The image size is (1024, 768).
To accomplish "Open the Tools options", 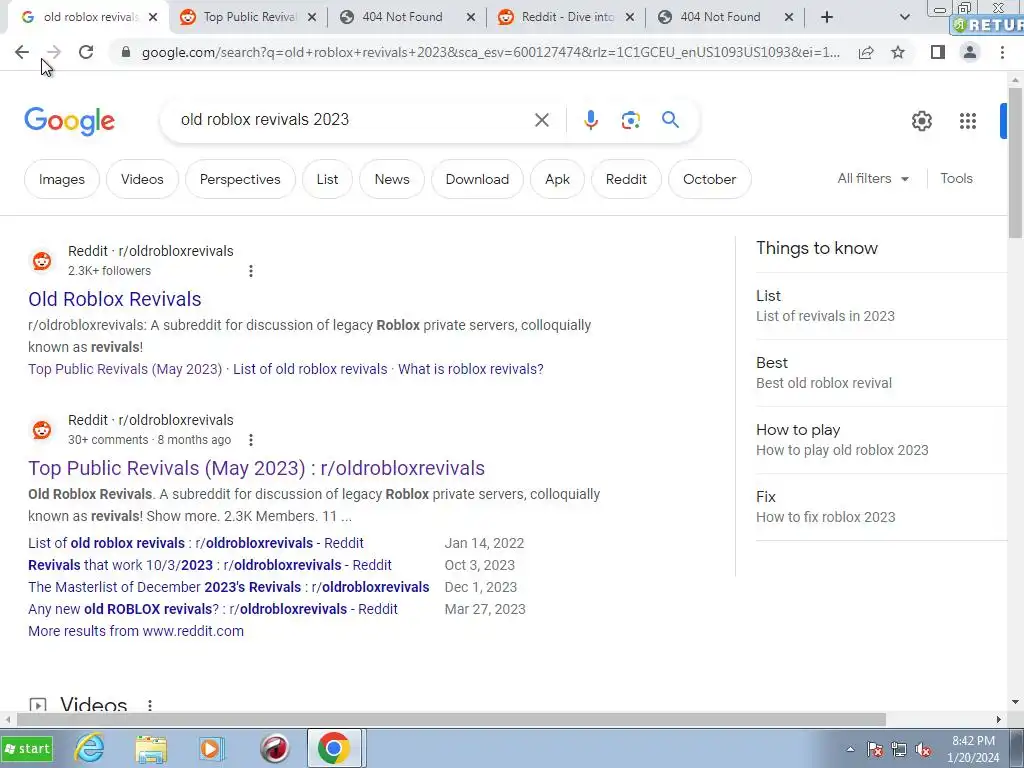I will coord(956,178).
